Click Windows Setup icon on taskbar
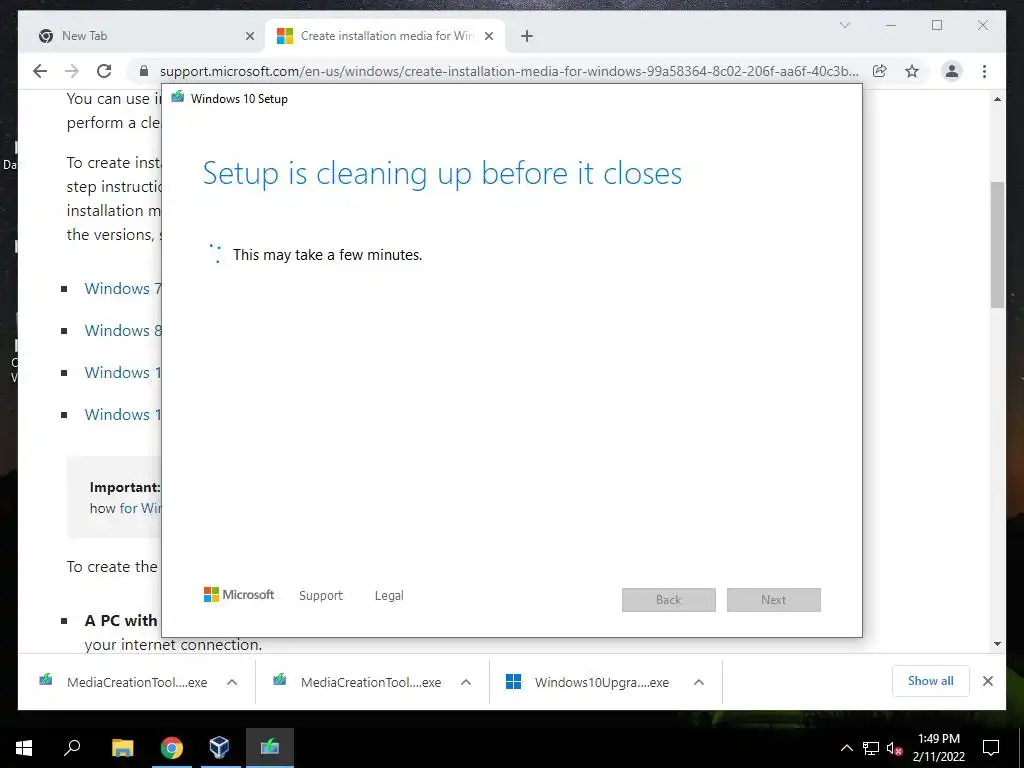Image resolution: width=1024 pixels, height=768 pixels. (x=270, y=748)
